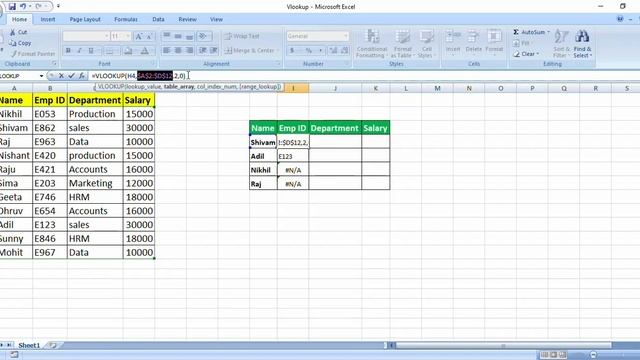Click the Shrink Font icon
This screenshot has width=640, height=360.
pos(149,36)
